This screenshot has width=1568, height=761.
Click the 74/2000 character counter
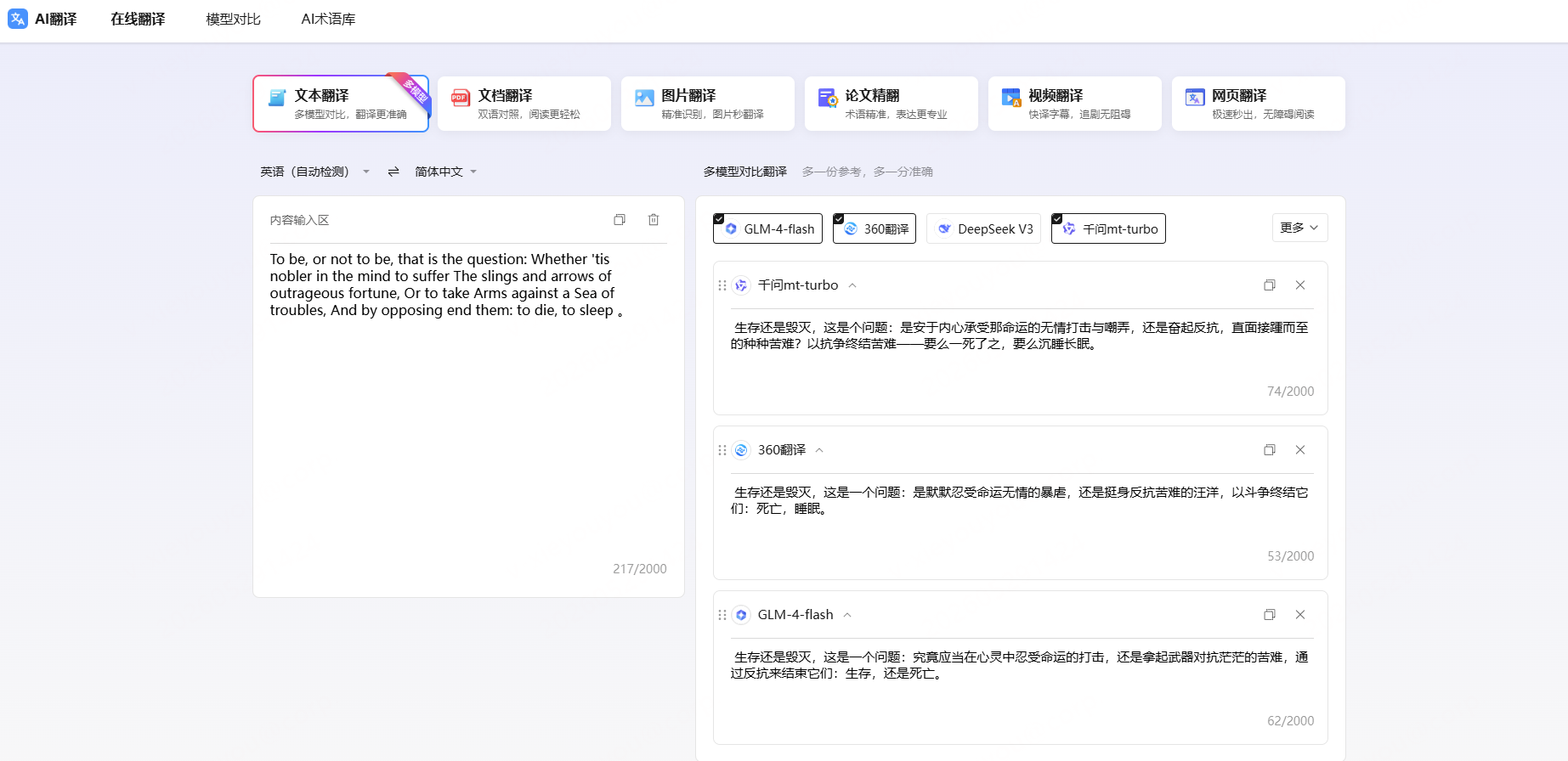click(x=1290, y=392)
